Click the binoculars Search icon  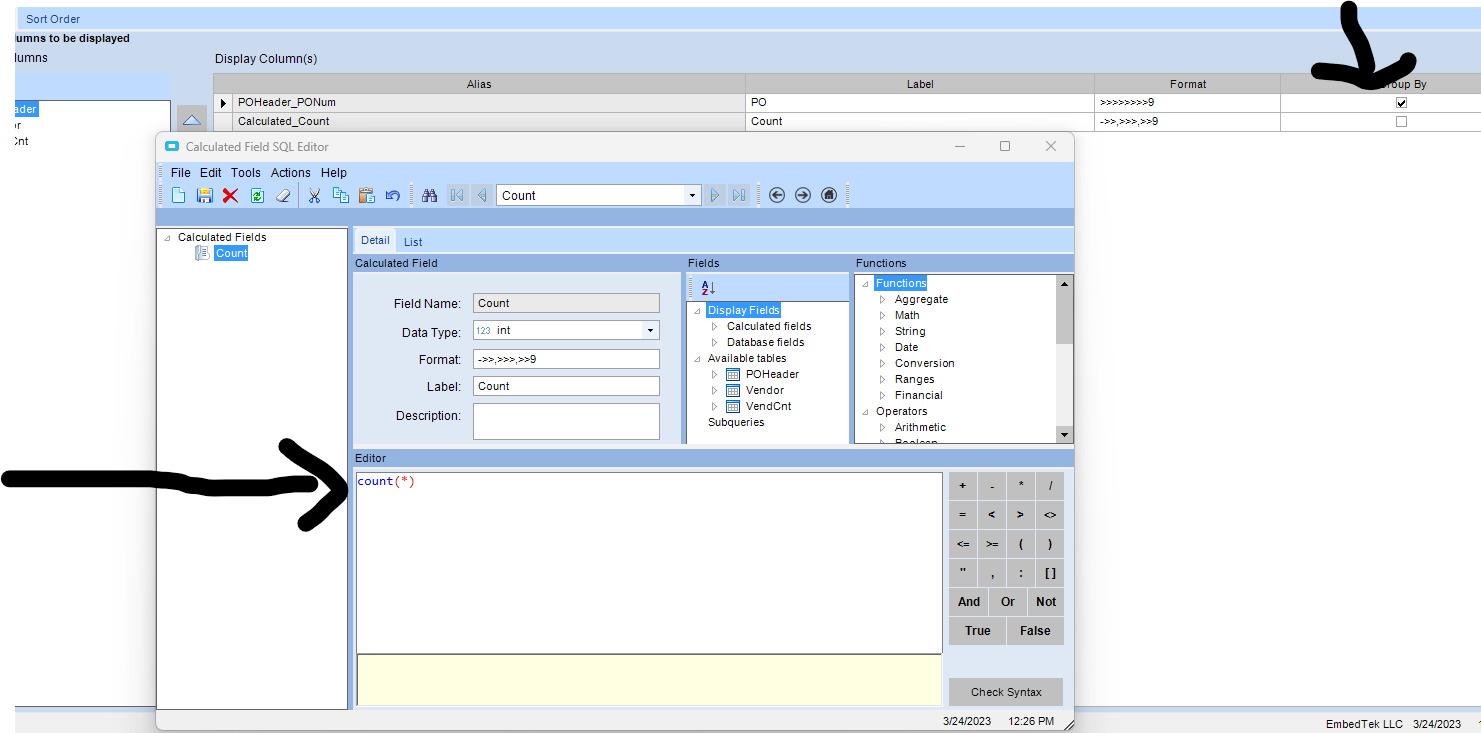(x=430, y=196)
